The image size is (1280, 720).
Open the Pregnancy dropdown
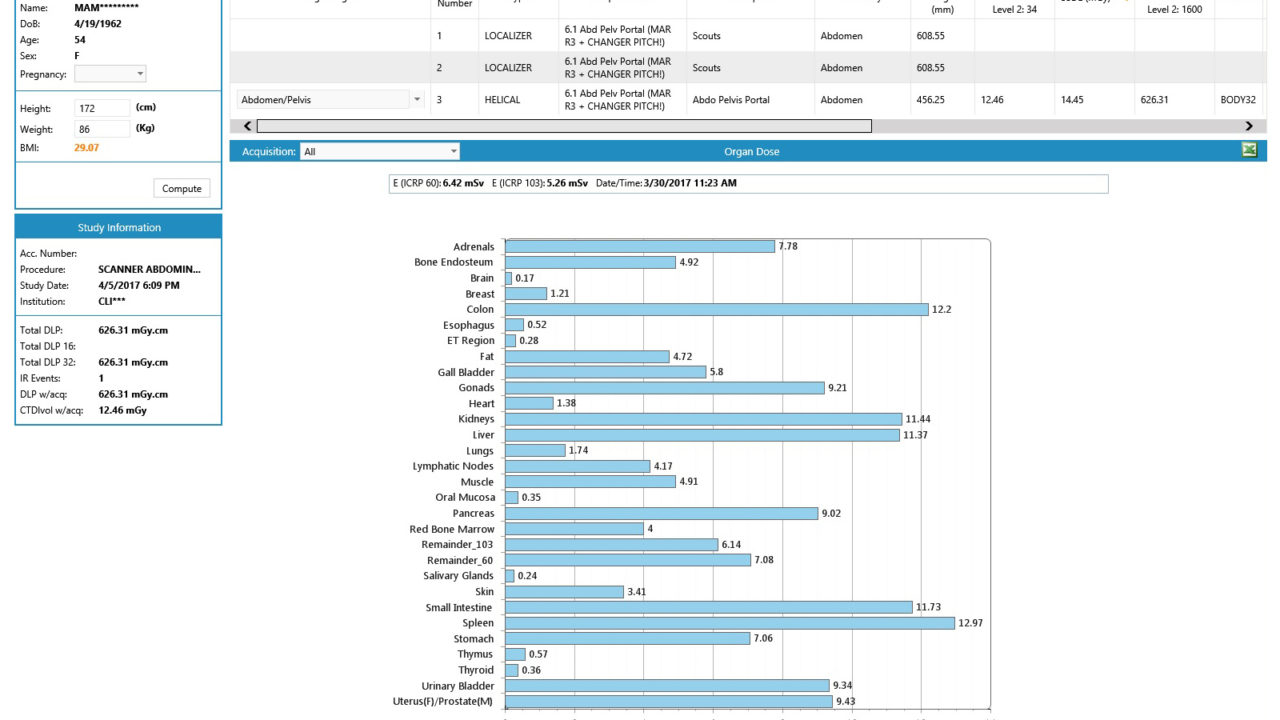[x=110, y=74]
